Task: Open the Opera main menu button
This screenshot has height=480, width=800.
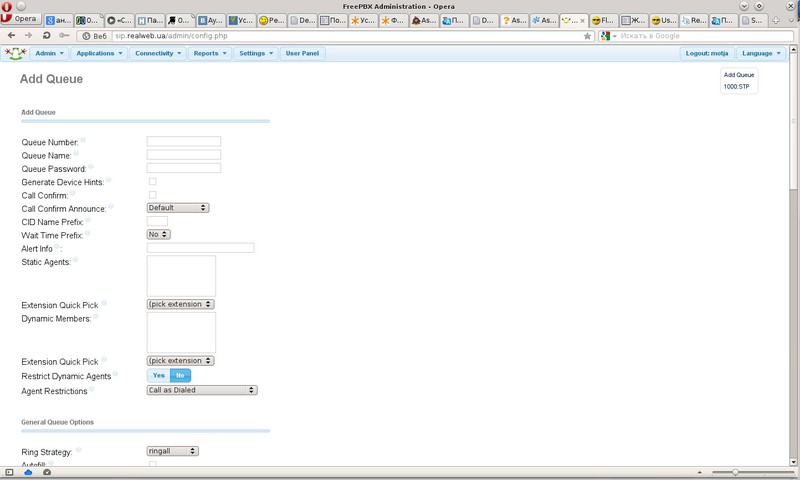Action: [20, 19]
